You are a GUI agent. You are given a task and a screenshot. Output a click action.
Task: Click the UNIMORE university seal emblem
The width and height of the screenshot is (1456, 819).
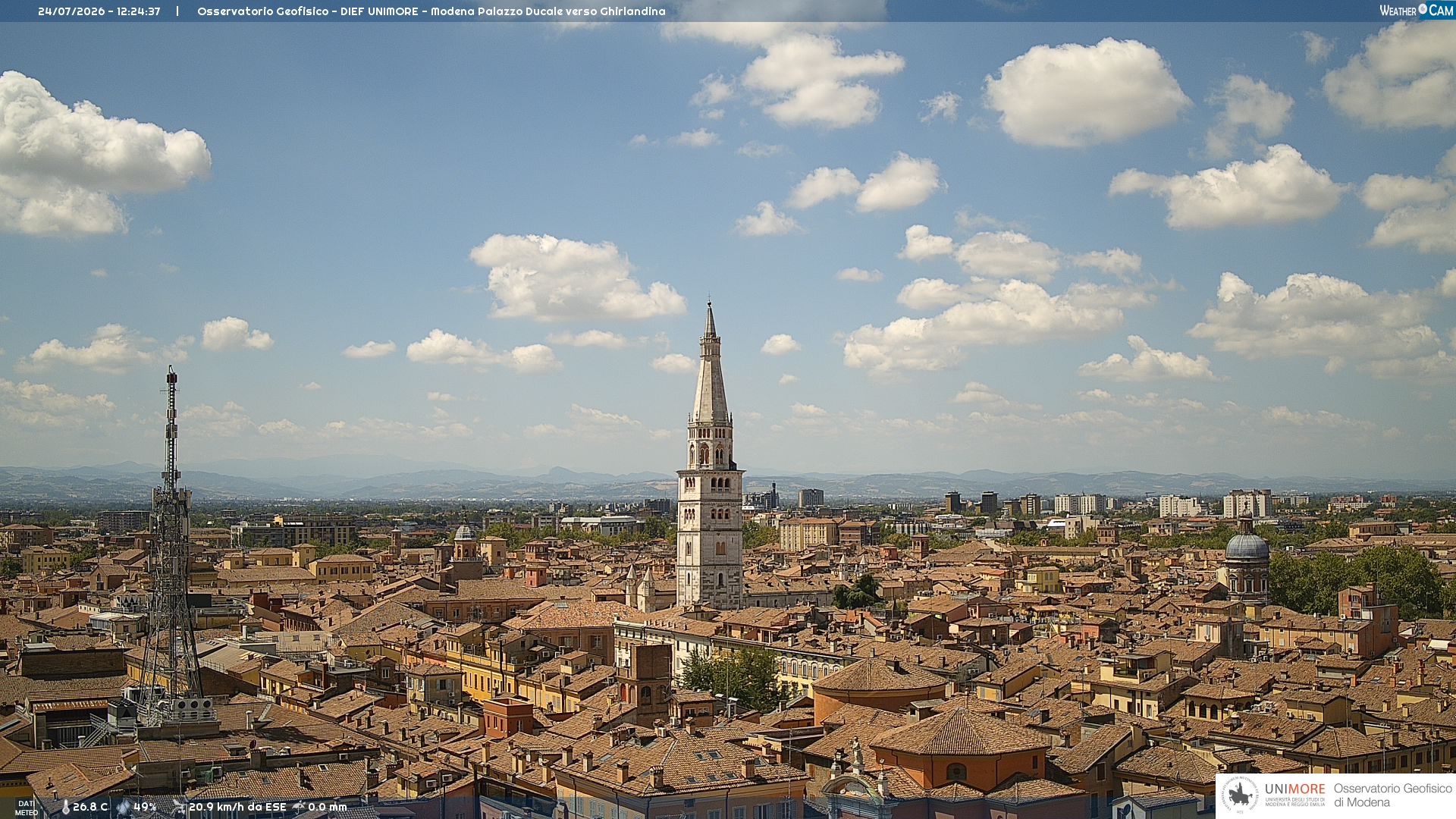click(1241, 795)
